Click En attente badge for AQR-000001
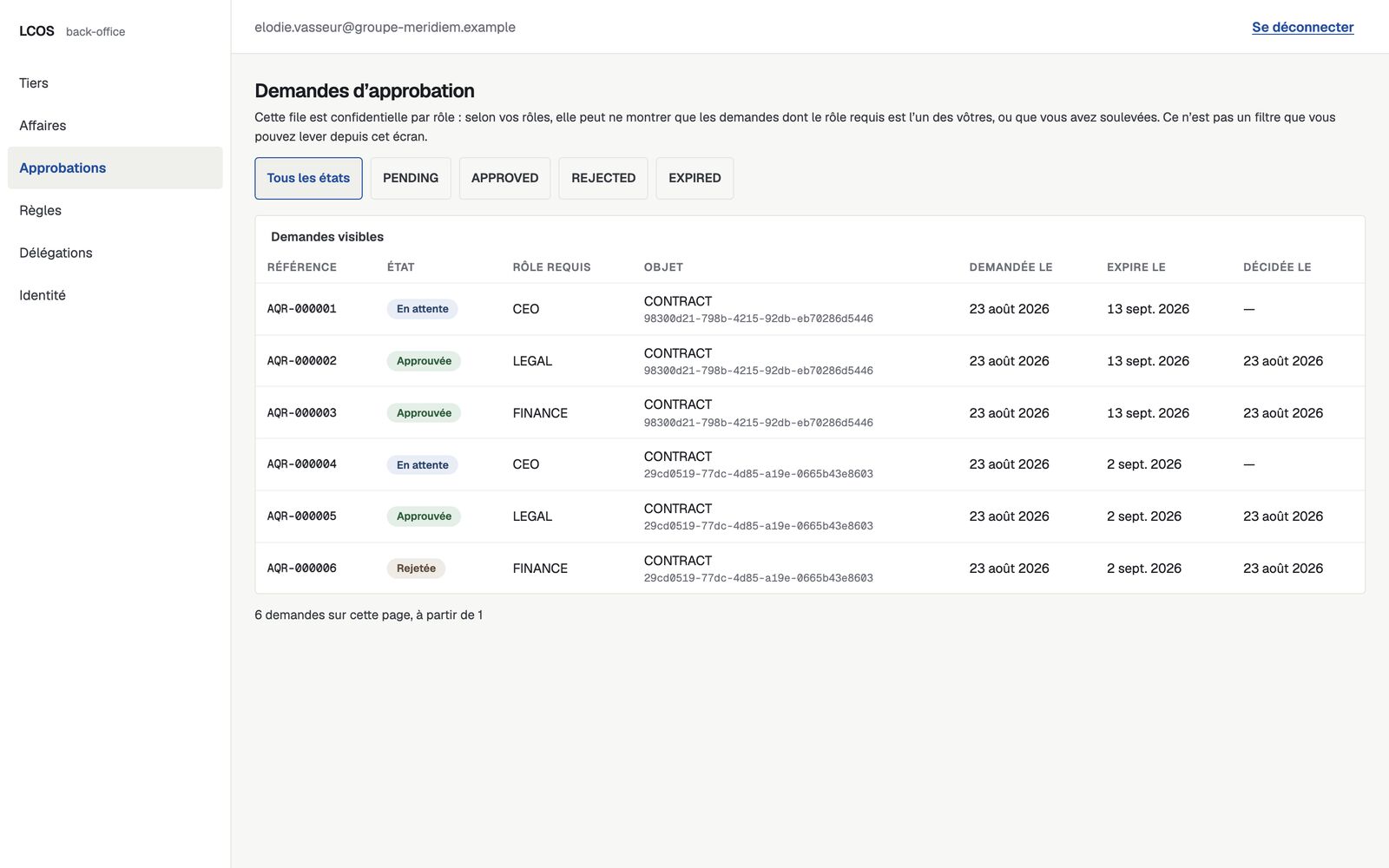1389x868 pixels. coord(423,309)
